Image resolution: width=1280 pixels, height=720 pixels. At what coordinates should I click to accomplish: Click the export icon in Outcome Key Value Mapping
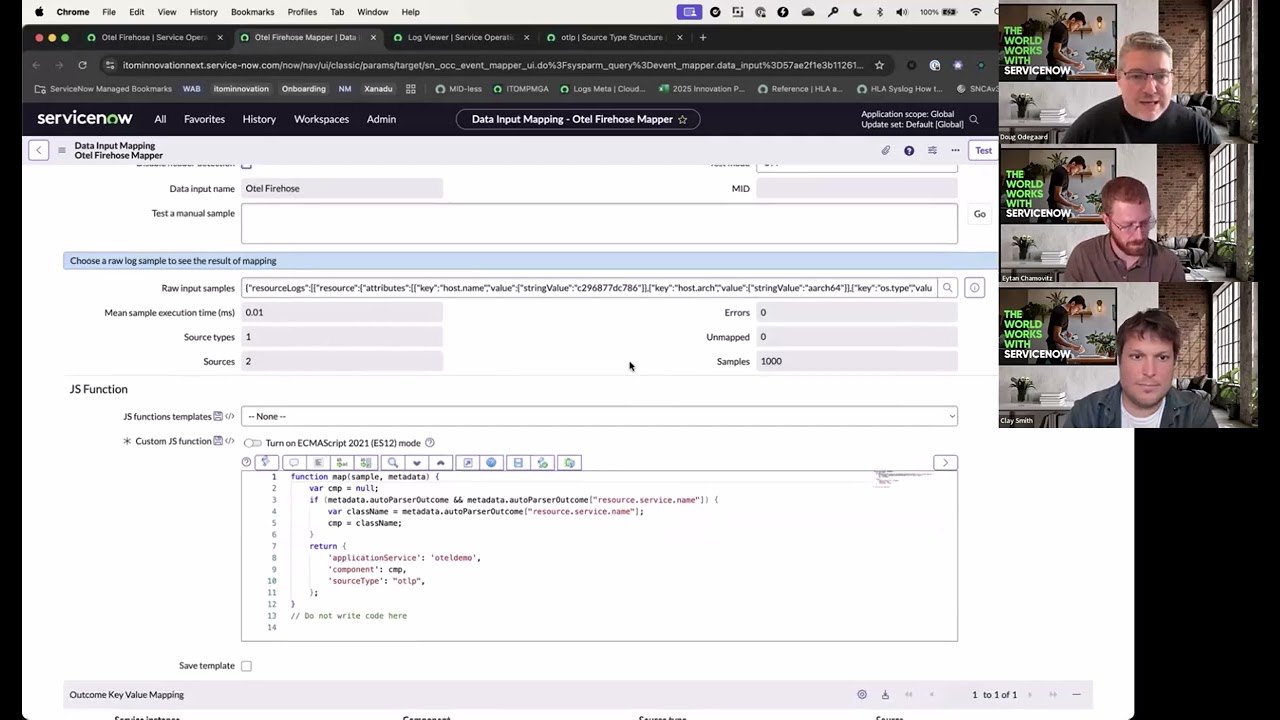[885, 694]
